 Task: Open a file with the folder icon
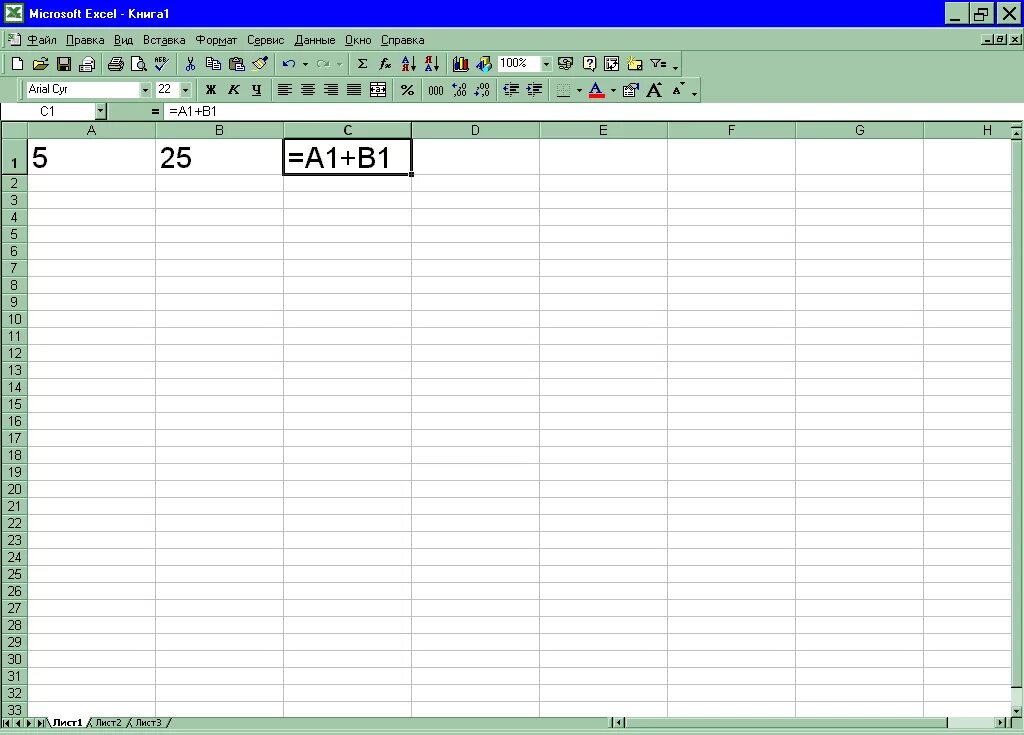tap(40, 63)
